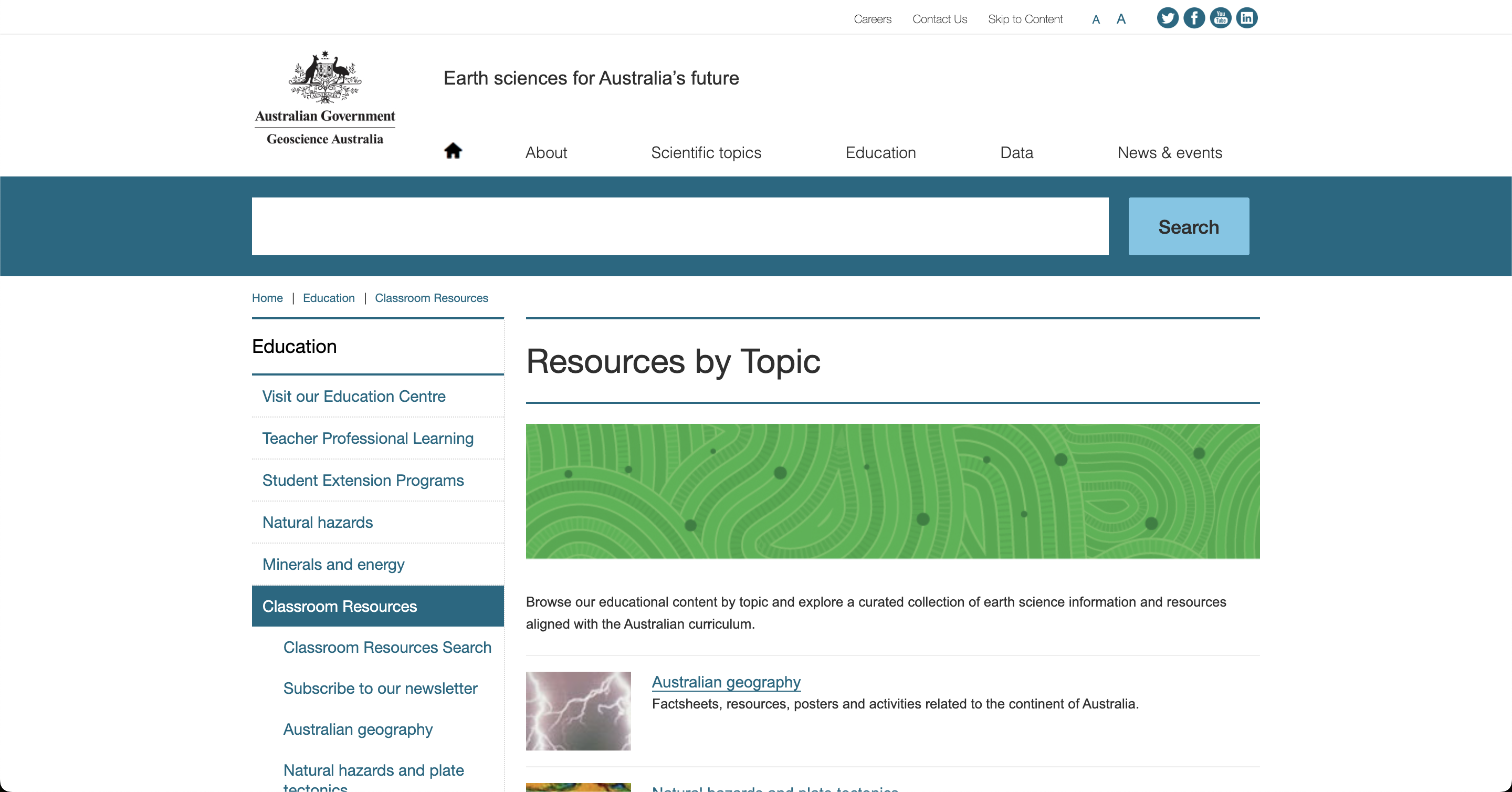The height and width of the screenshot is (792, 1512).
Task: Click the Resources by Topic page heading
Action: point(673,362)
